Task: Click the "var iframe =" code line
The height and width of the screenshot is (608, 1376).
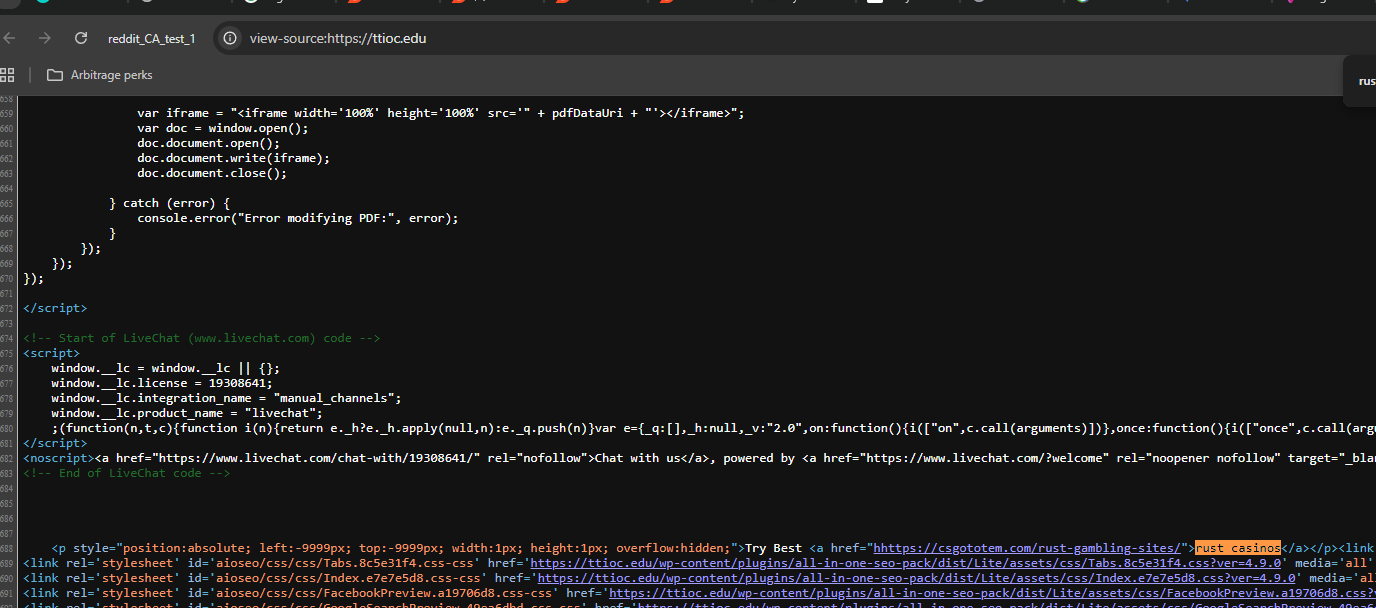Action: tap(440, 113)
